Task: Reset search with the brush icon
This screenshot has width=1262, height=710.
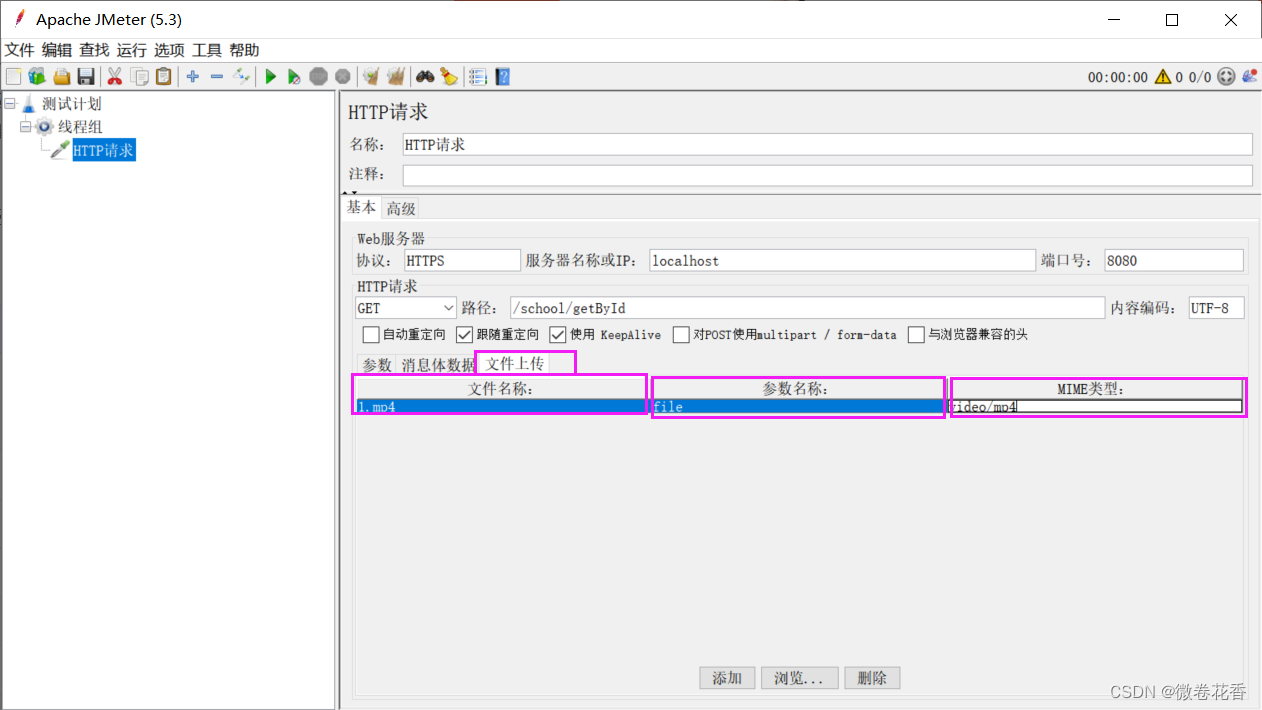Action: point(449,76)
